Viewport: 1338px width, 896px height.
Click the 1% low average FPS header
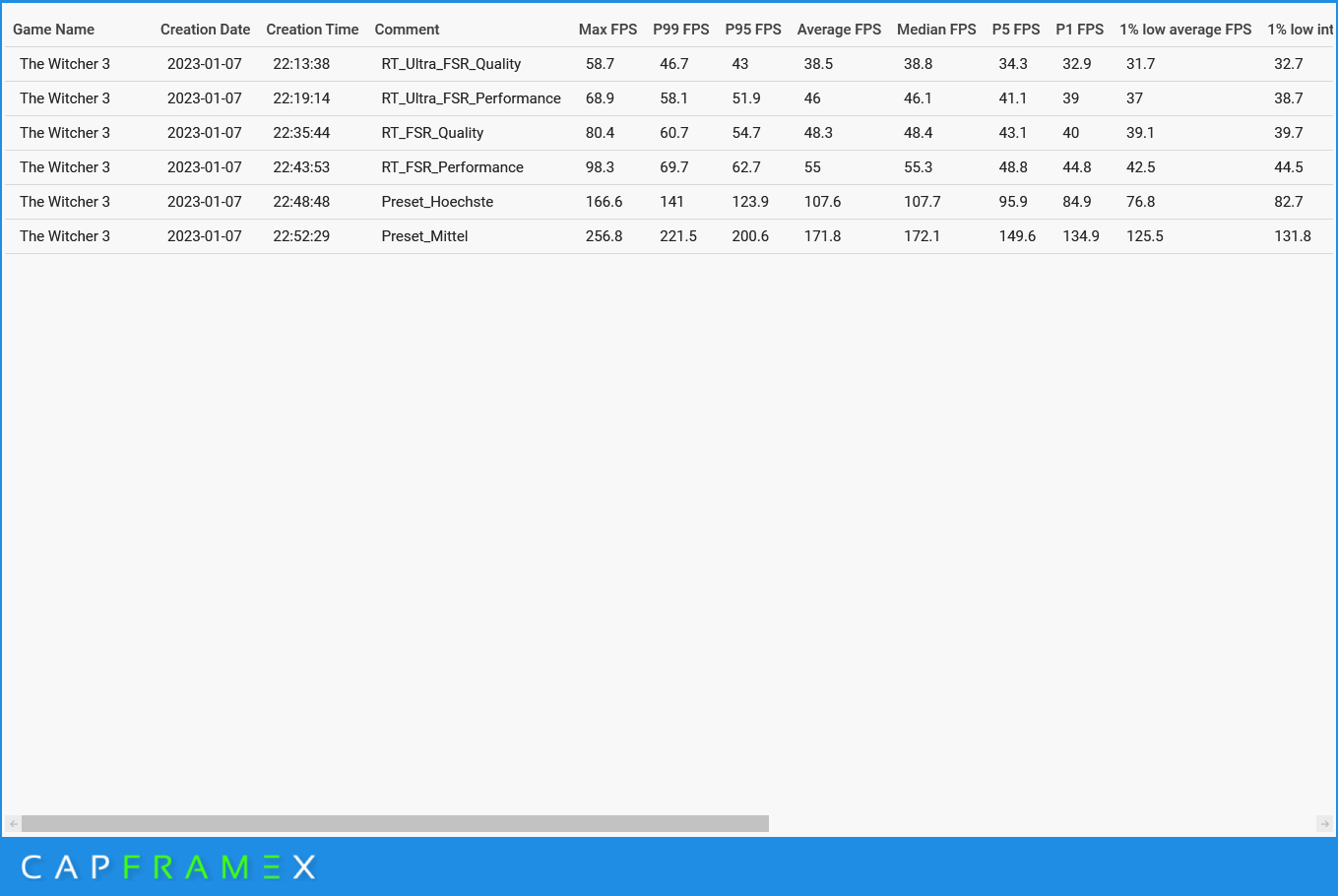(x=1185, y=30)
